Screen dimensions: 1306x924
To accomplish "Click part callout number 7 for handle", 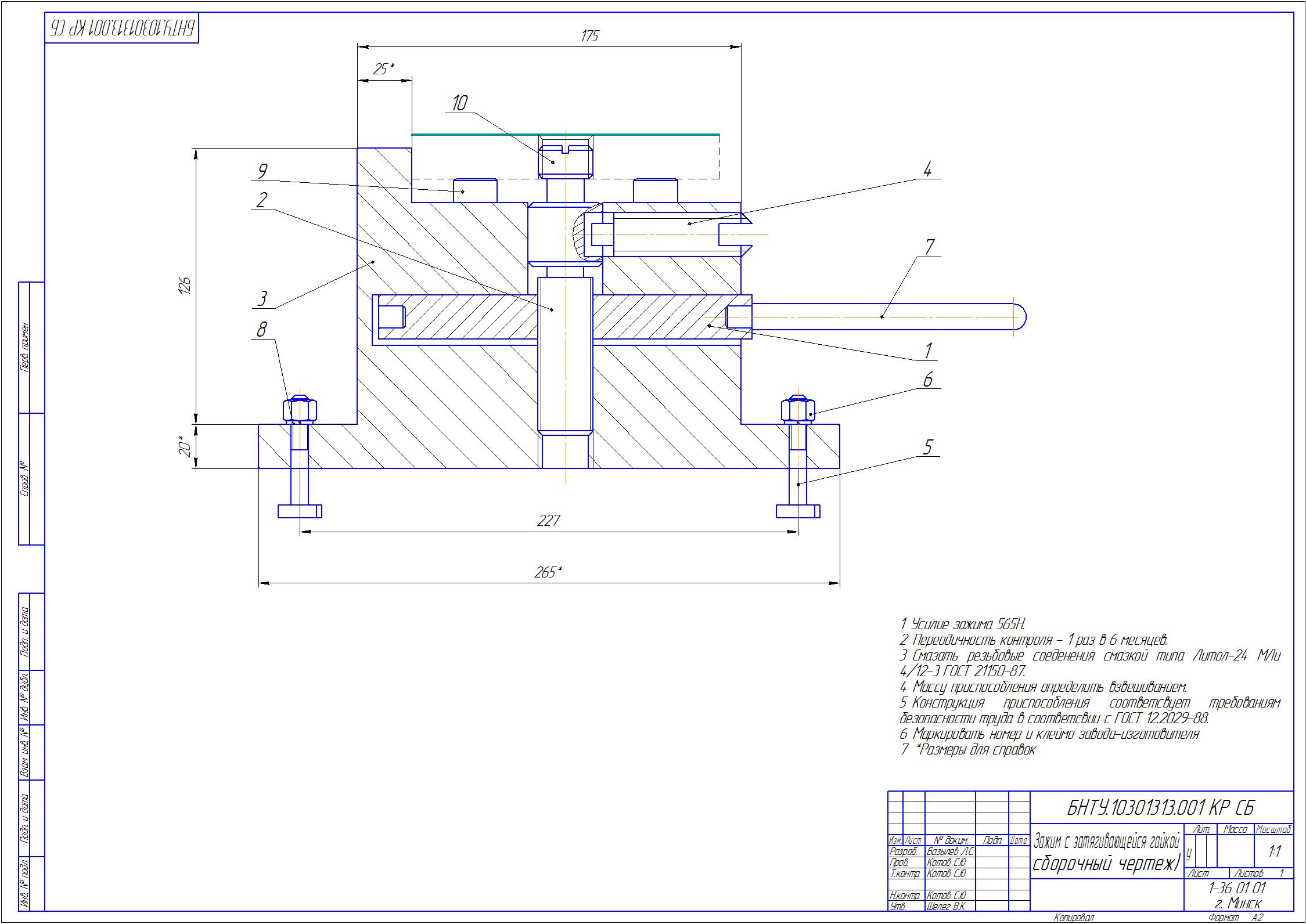I will pyautogui.click(x=929, y=247).
